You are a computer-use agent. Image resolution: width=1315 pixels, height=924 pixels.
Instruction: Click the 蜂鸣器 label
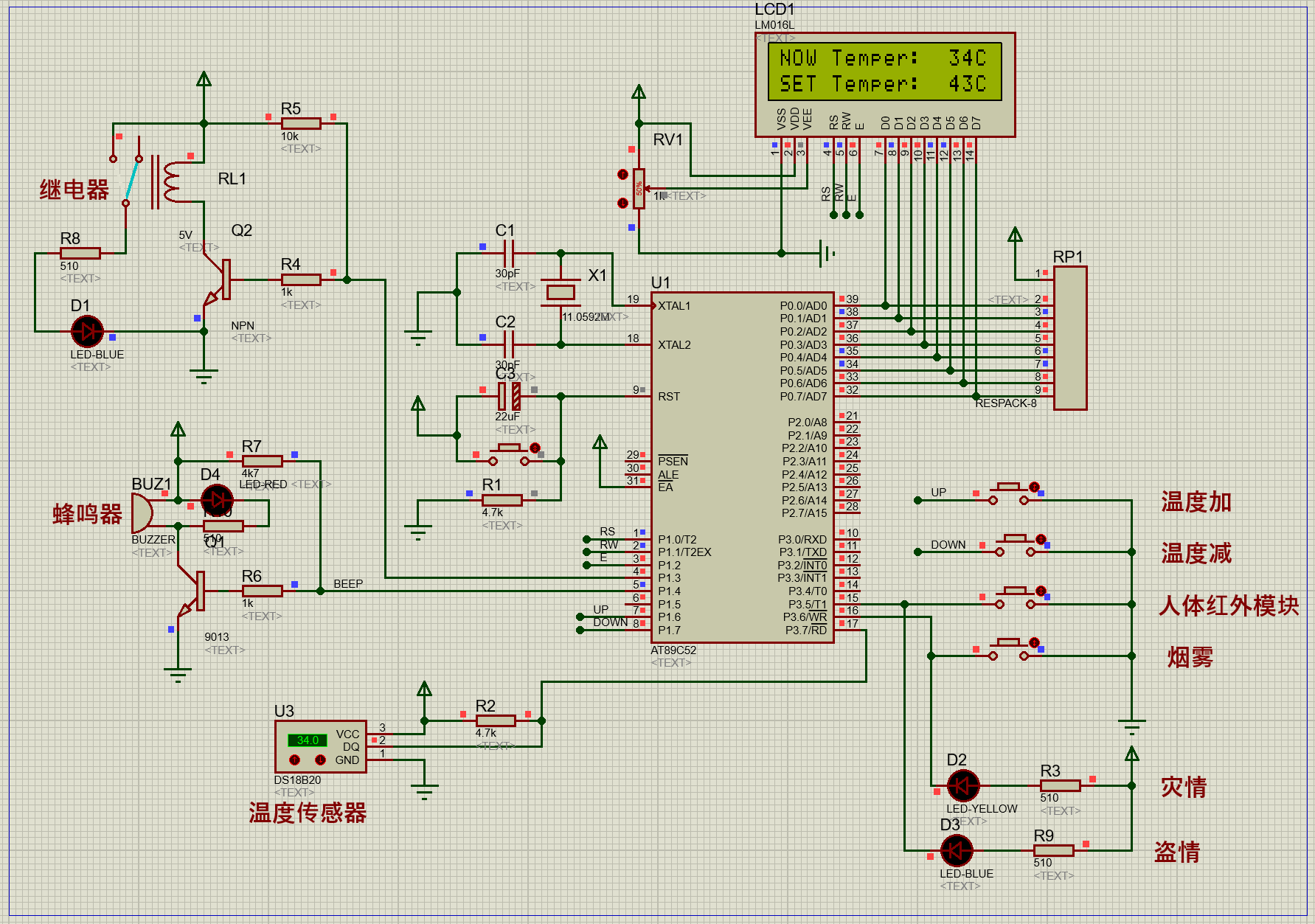(87, 514)
